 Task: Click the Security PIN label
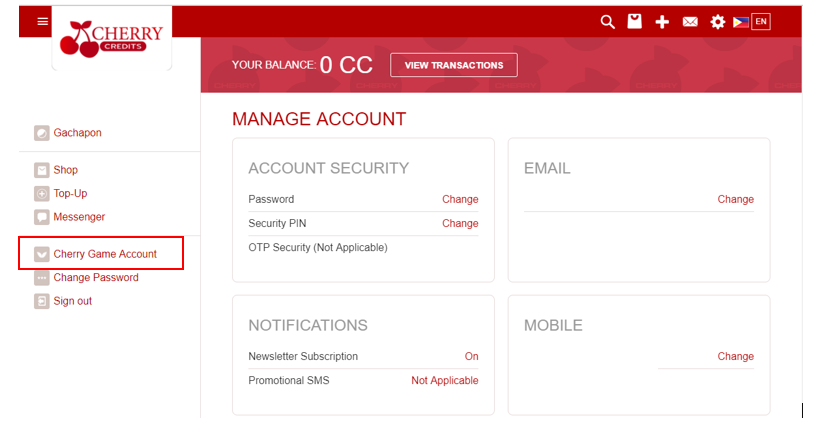[277, 223]
